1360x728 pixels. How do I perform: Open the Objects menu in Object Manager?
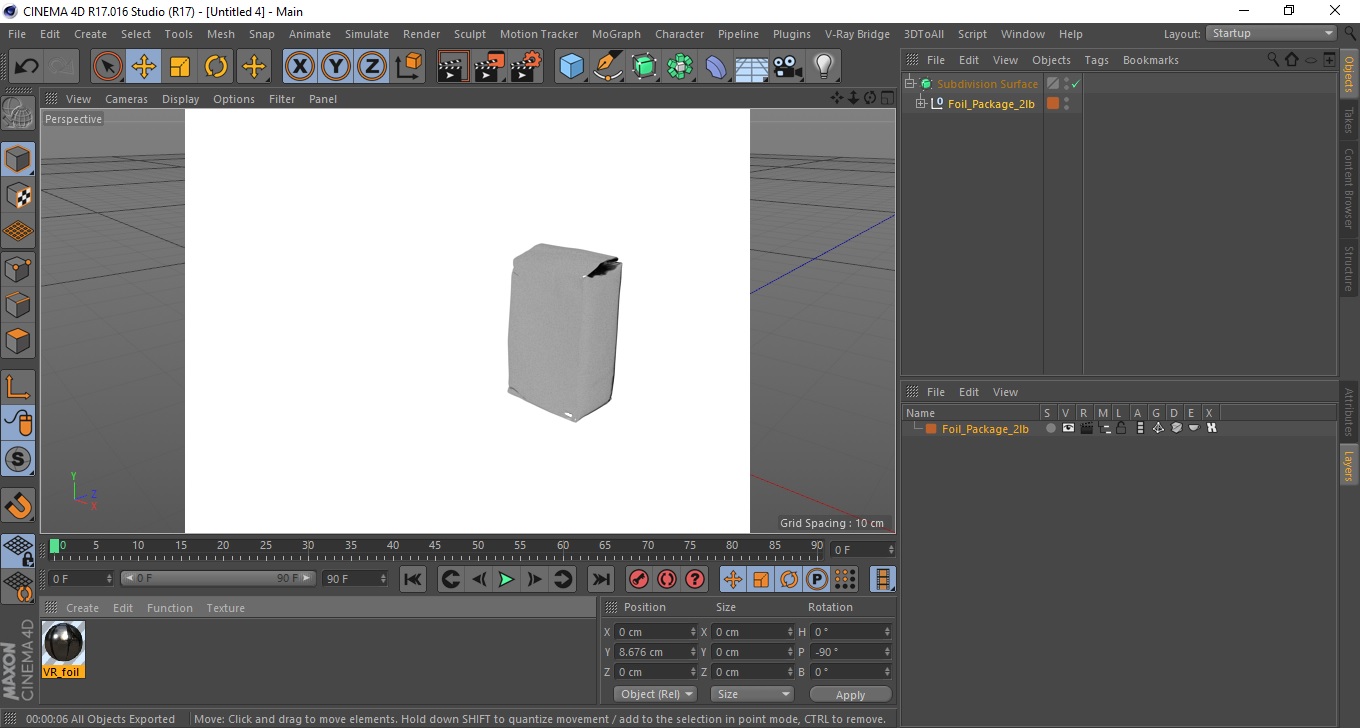pyautogui.click(x=1051, y=60)
